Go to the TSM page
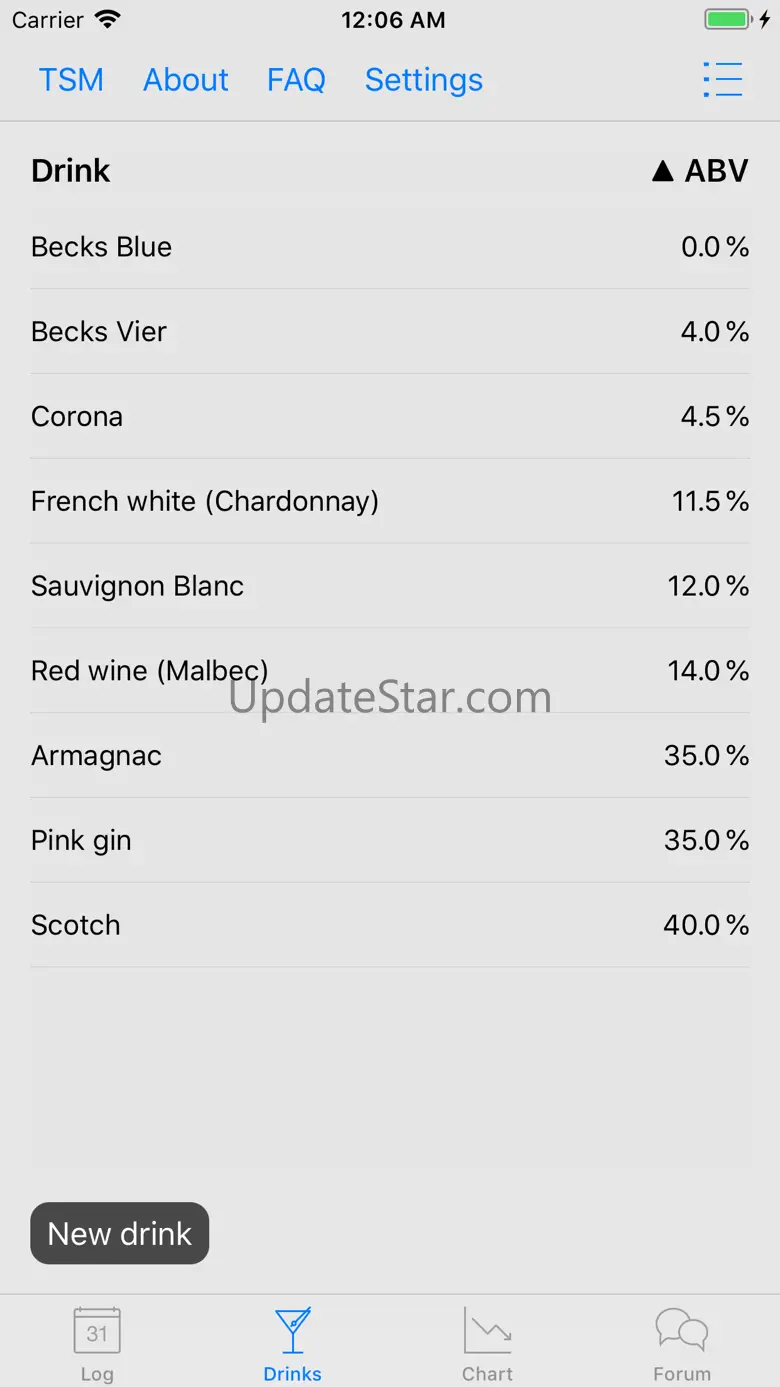 71,80
